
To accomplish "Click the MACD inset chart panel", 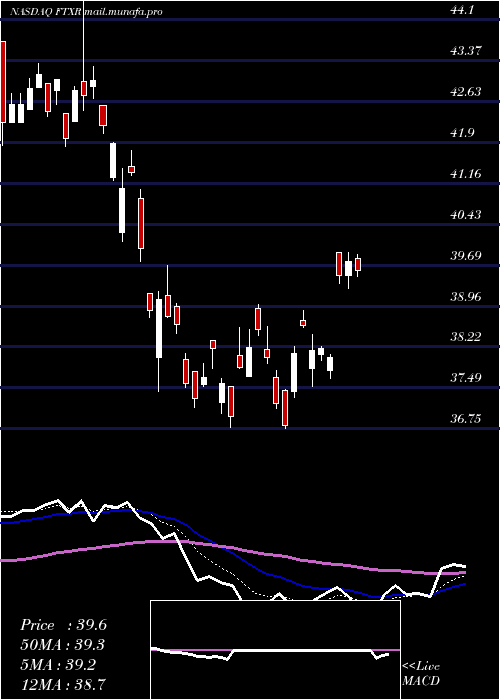I will [x=275, y=650].
